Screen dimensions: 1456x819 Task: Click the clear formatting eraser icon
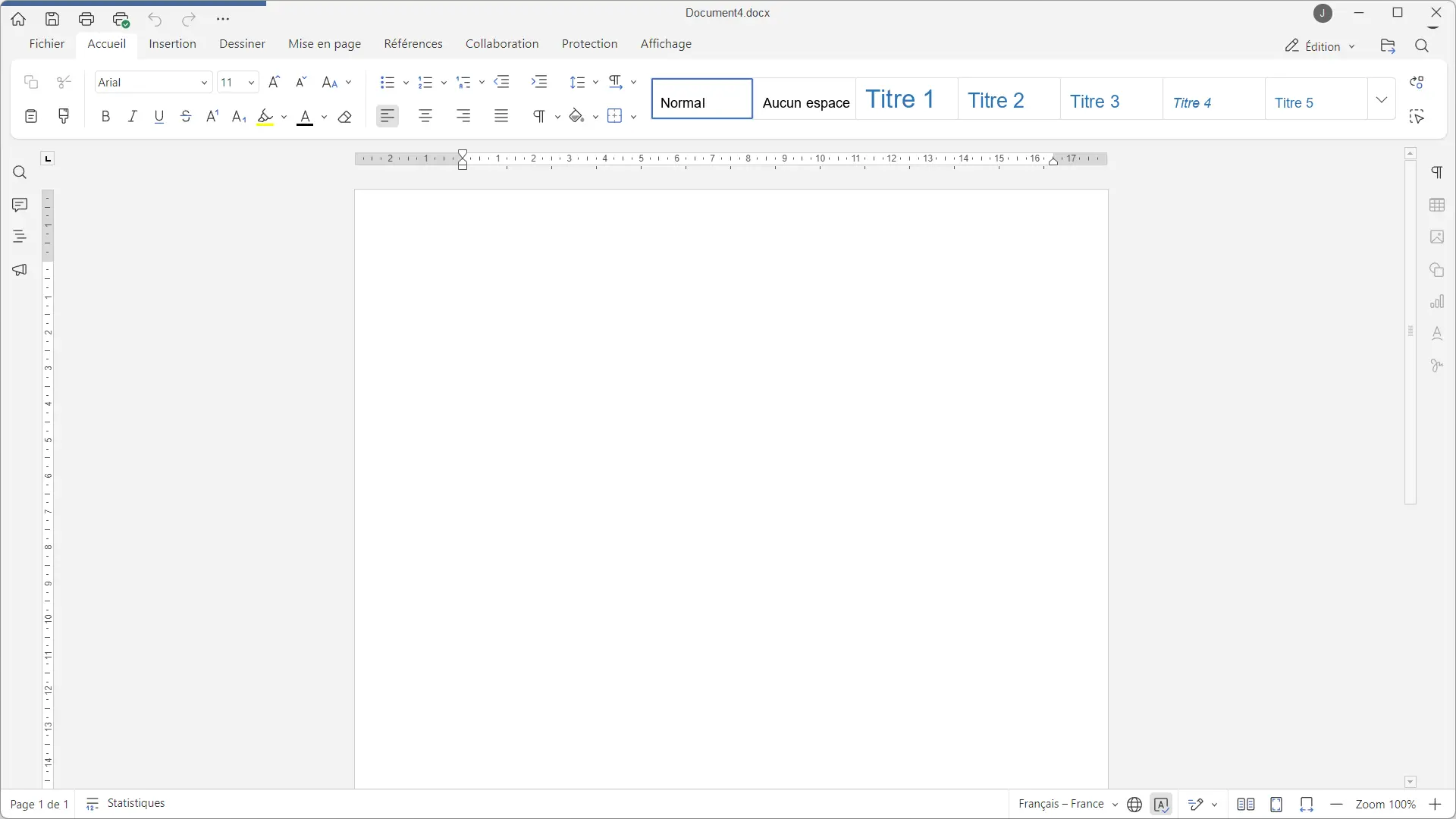click(345, 117)
